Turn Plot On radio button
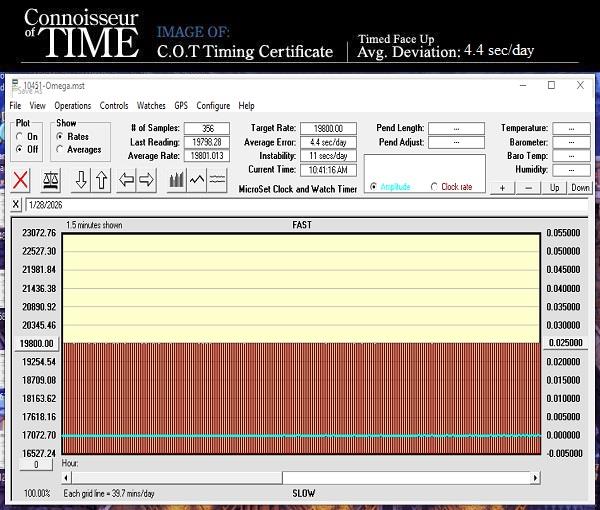Viewport: 600px width, 510px height. click(x=20, y=137)
